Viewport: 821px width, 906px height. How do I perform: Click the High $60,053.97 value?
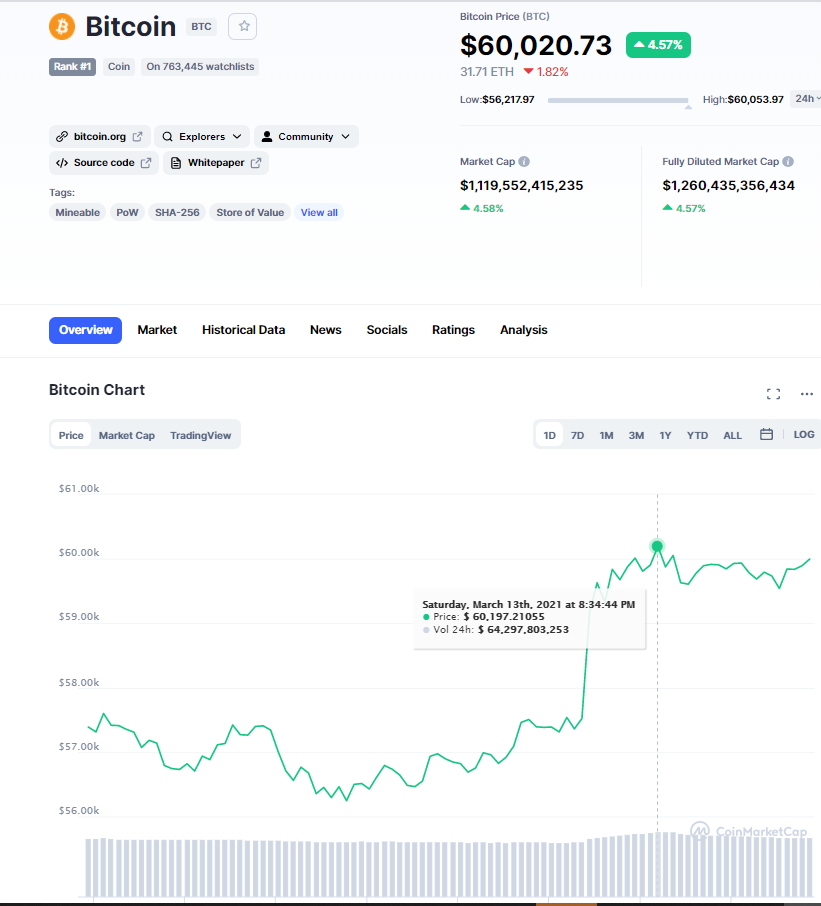coord(756,99)
